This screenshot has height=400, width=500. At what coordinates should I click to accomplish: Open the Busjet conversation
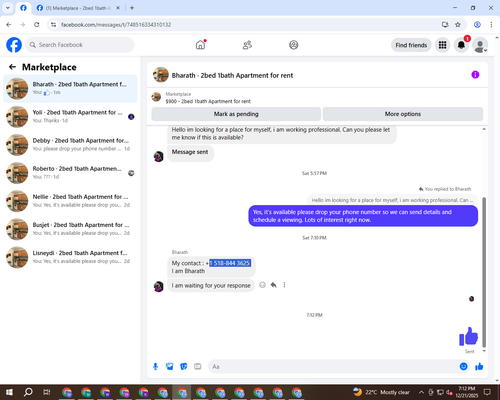[x=70, y=229]
